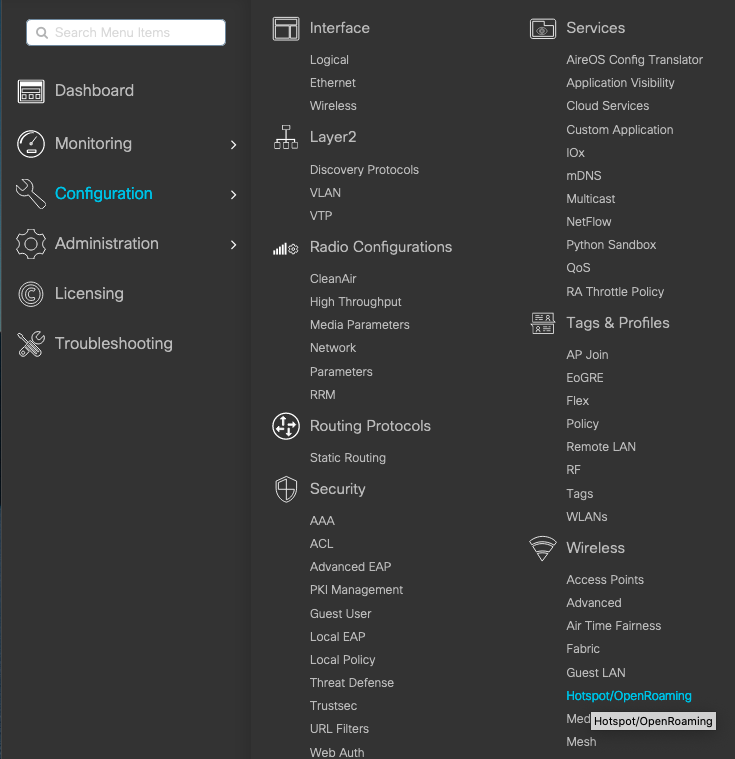The height and width of the screenshot is (759, 735).
Task: Expand the Configuration submenu arrow
Action: (234, 195)
